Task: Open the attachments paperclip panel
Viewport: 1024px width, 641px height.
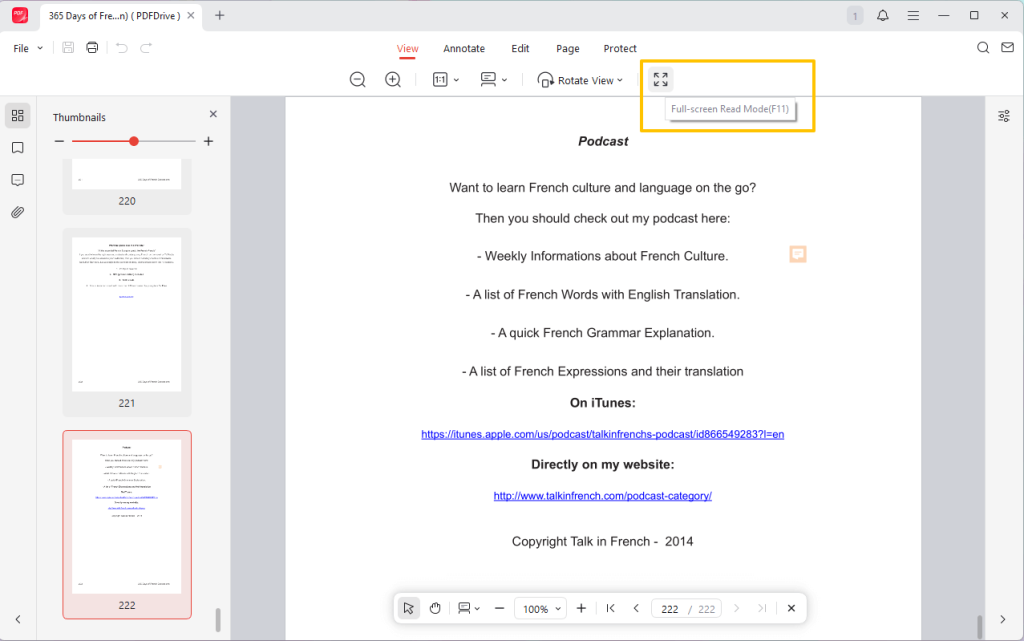Action: (17, 212)
